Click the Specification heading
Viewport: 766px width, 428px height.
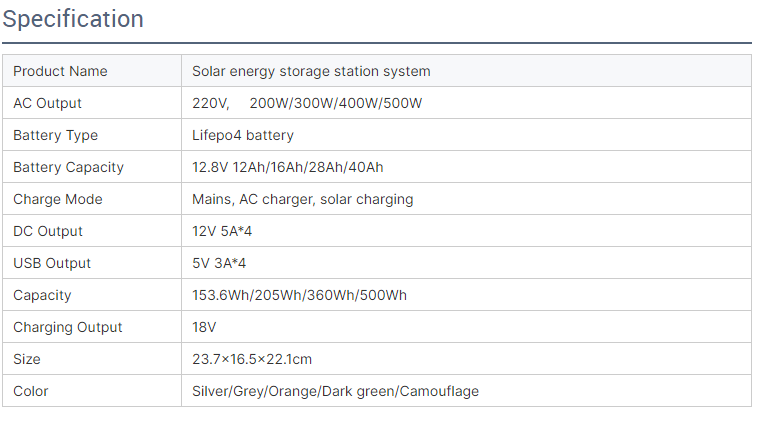click(73, 19)
